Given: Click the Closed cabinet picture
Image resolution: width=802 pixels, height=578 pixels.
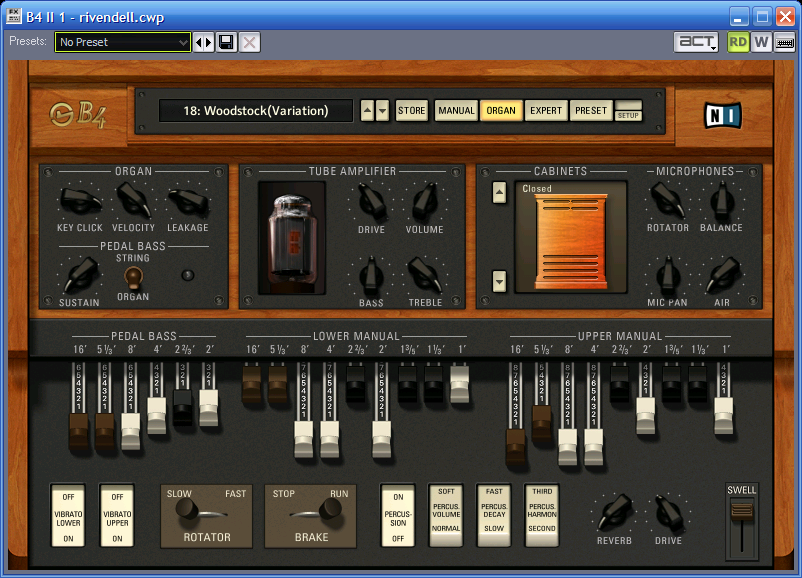Looking at the screenshot, I should (x=571, y=237).
